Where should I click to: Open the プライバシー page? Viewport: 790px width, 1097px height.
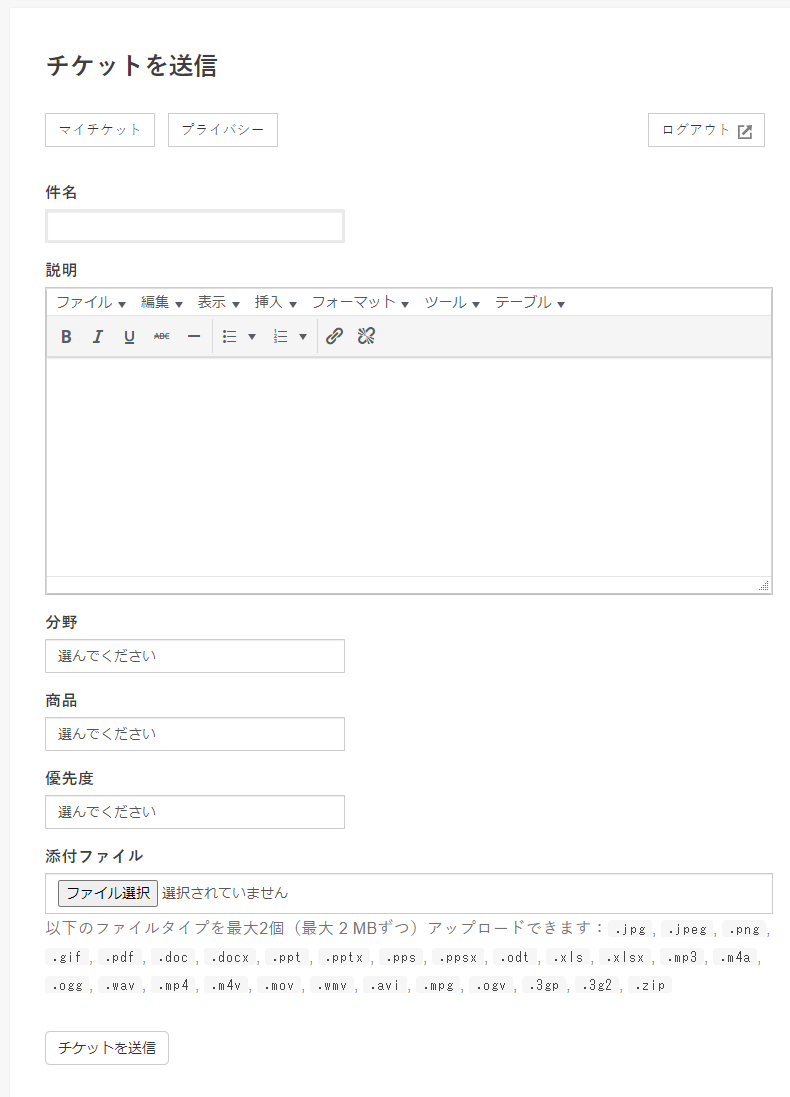223,130
